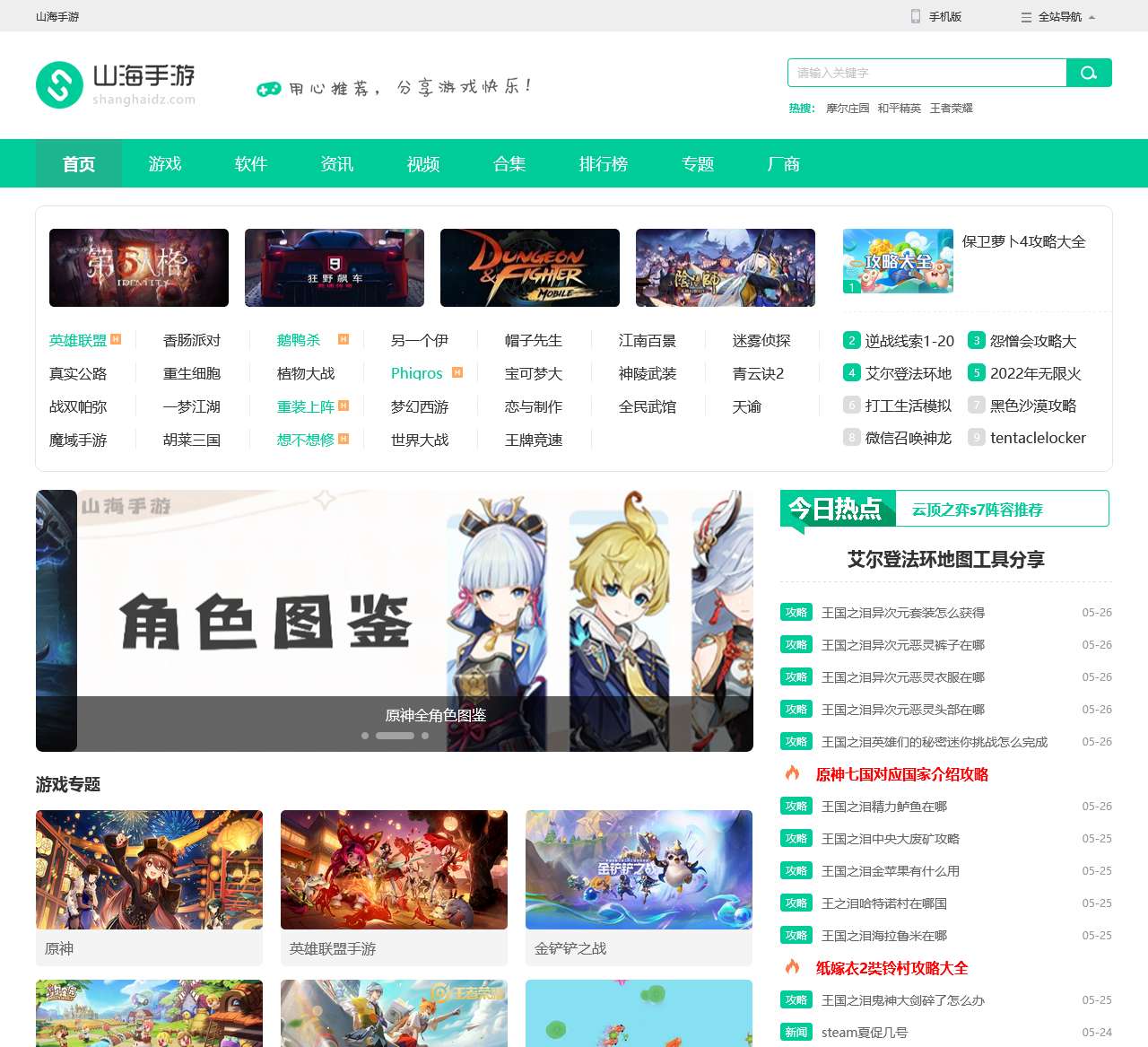The height and width of the screenshot is (1047, 1148).
Task: Open the 游戏 navigation tab
Action: coord(165,163)
